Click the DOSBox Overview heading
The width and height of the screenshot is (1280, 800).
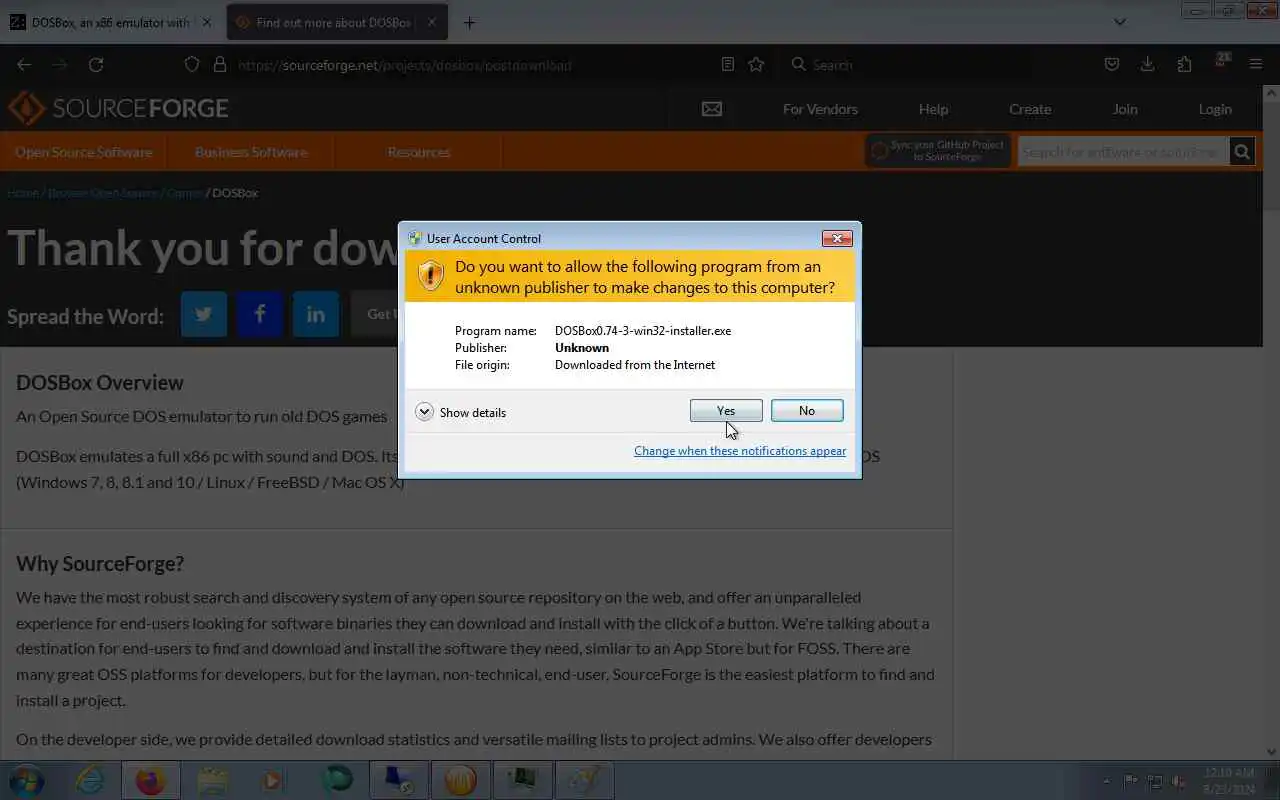point(100,383)
